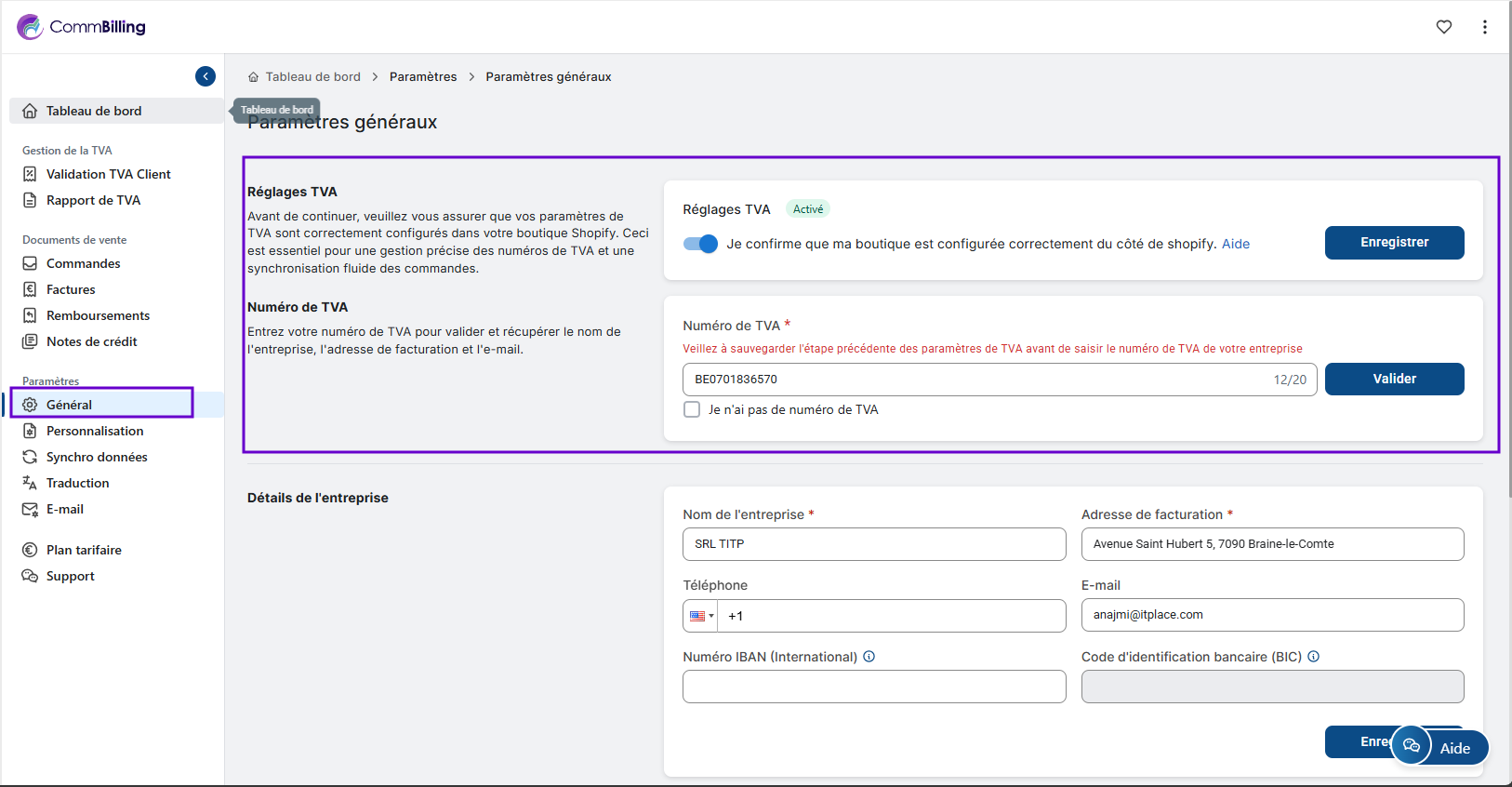The width and height of the screenshot is (1512, 787).
Task: Open the phone country flag dropdown
Action: pyautogui.click(x=701, y=616)
